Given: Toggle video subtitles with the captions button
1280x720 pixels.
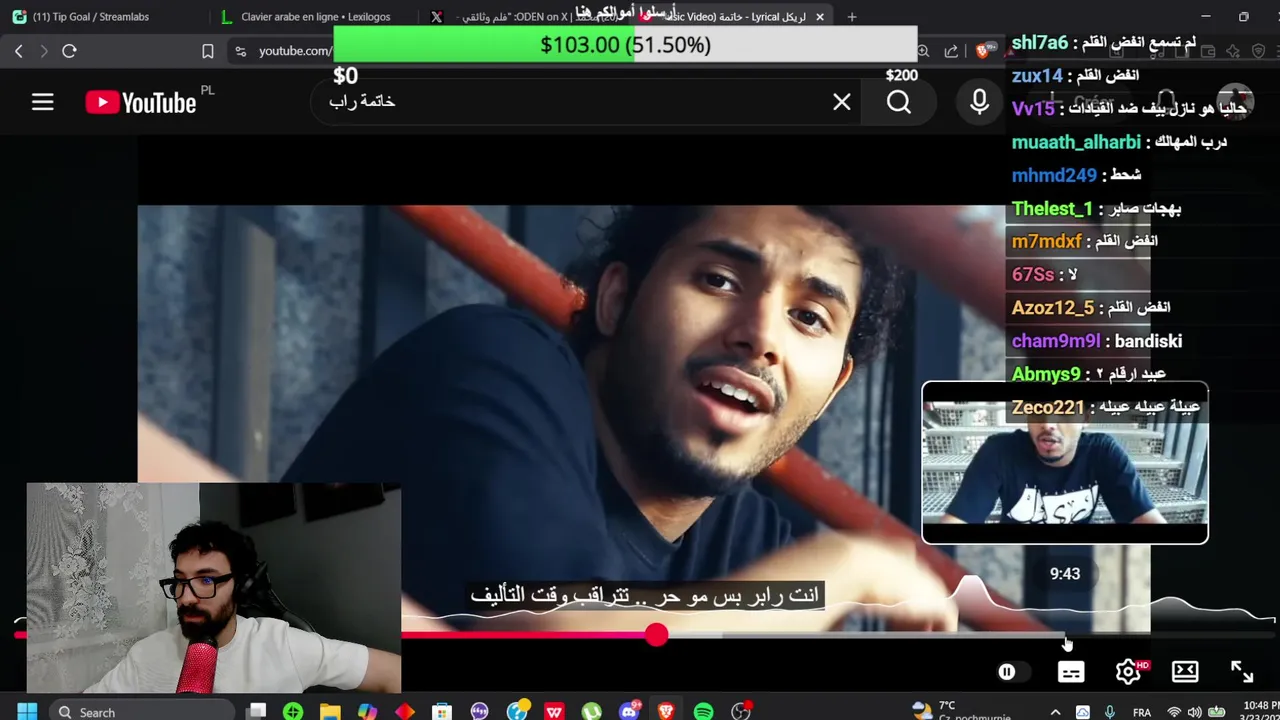Looking at the screenshot, I should click(x=1071, y=672).
